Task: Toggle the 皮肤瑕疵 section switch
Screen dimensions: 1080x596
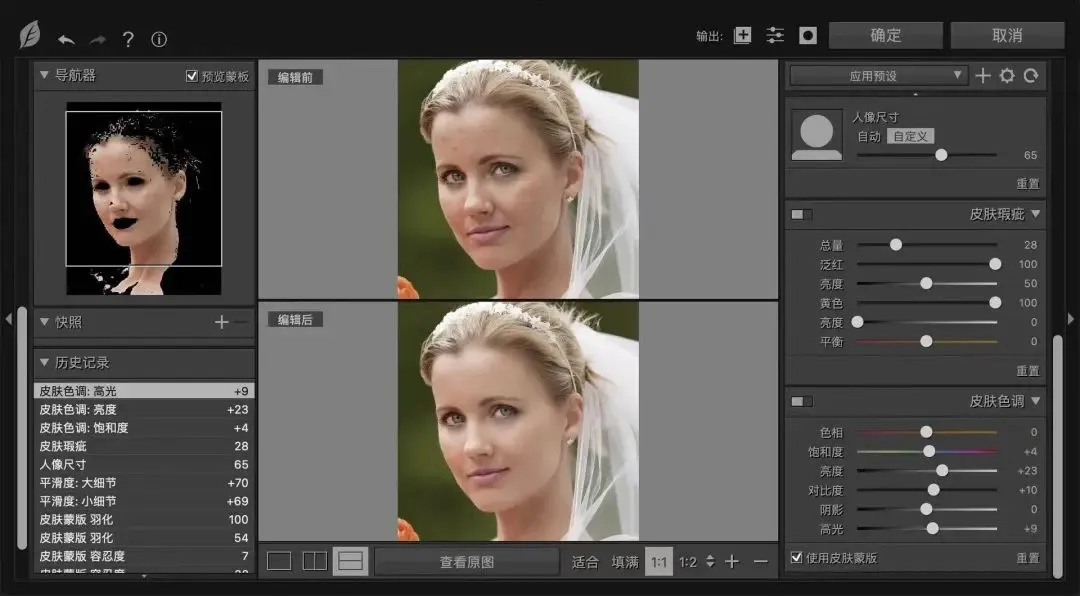Action: (x=801, y=214)
